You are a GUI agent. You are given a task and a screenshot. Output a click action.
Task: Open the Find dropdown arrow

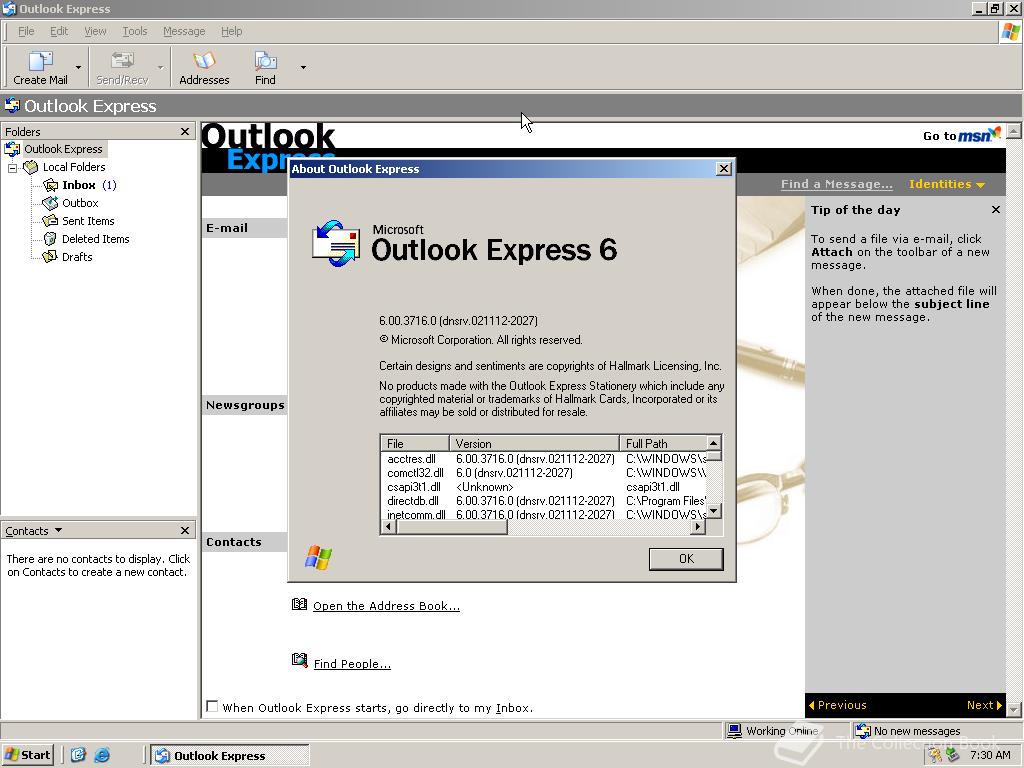point(303,67)
